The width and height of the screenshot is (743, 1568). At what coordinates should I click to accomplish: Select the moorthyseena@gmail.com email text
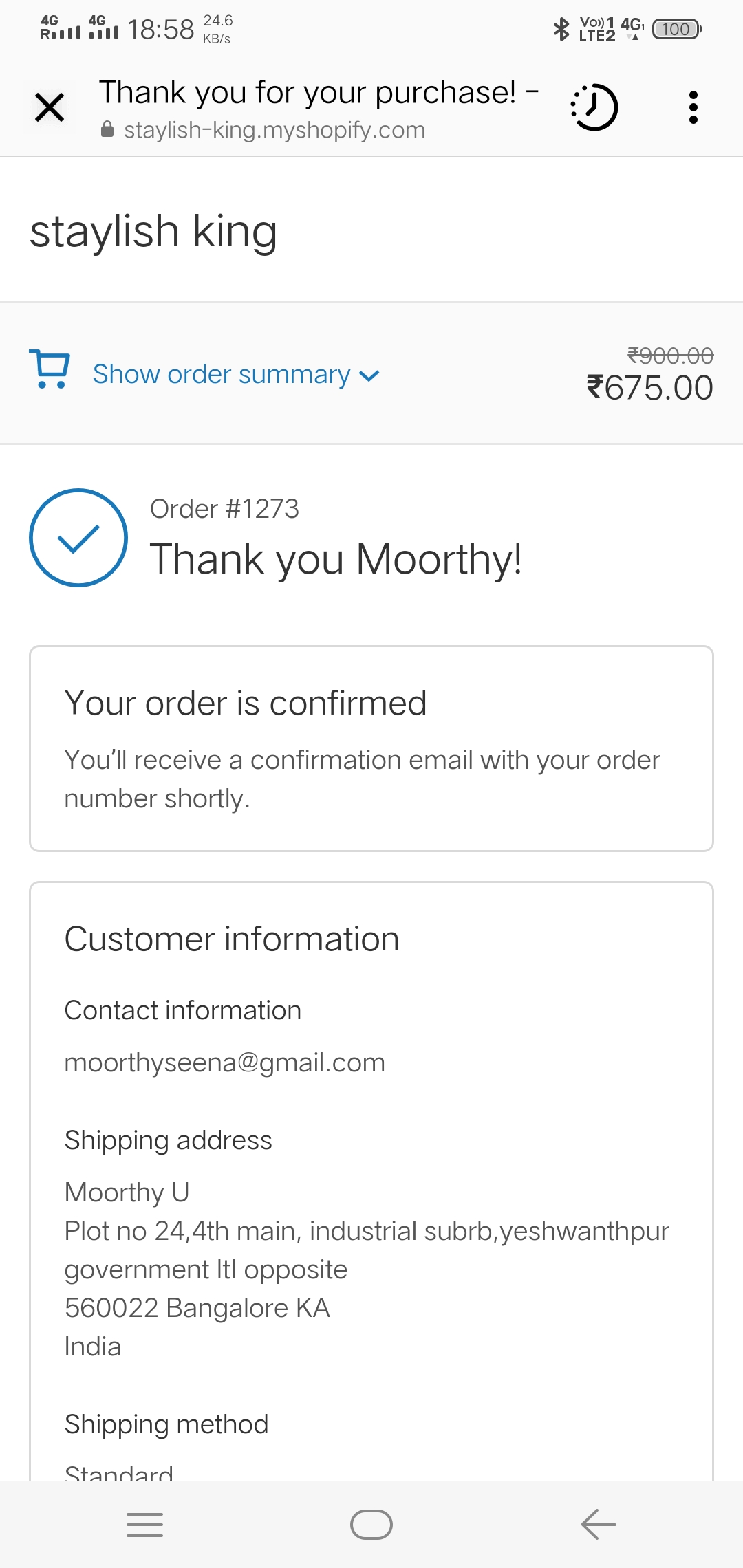[x=224, y=1063]
